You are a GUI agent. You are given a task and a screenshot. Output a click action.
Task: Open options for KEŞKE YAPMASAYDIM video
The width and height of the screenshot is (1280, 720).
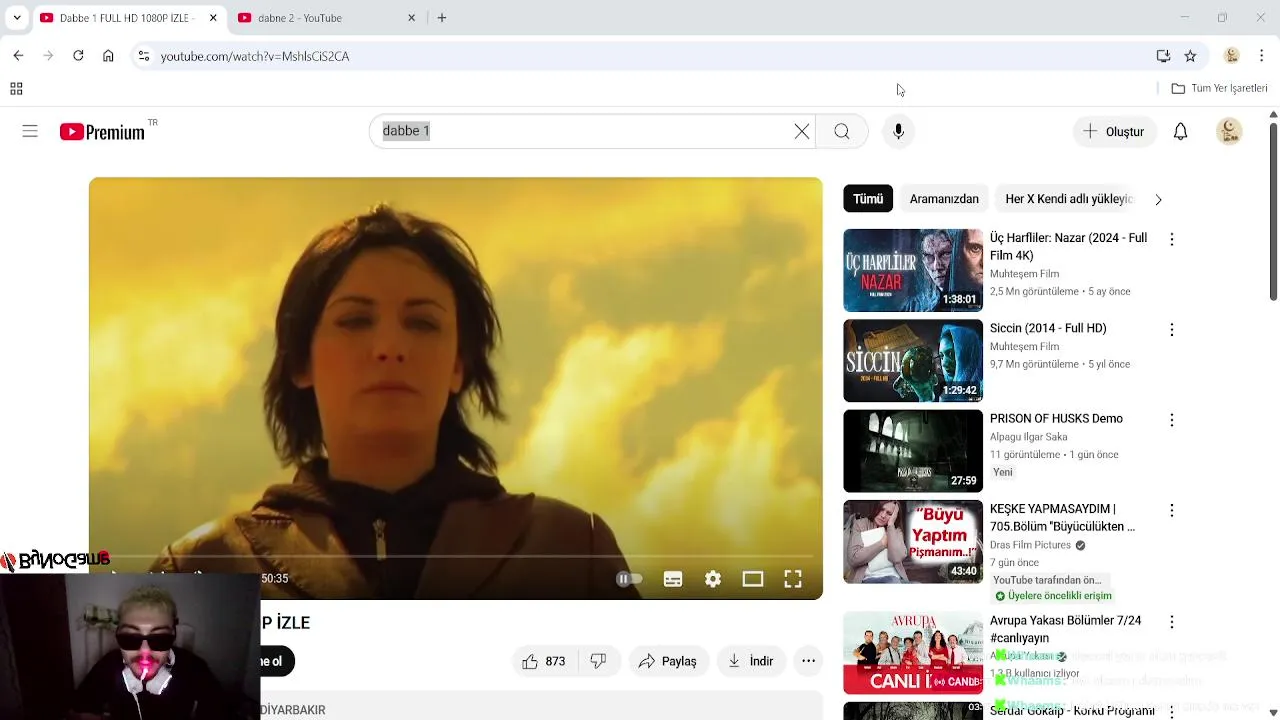pyautogui.click(x=1172, y=511)
